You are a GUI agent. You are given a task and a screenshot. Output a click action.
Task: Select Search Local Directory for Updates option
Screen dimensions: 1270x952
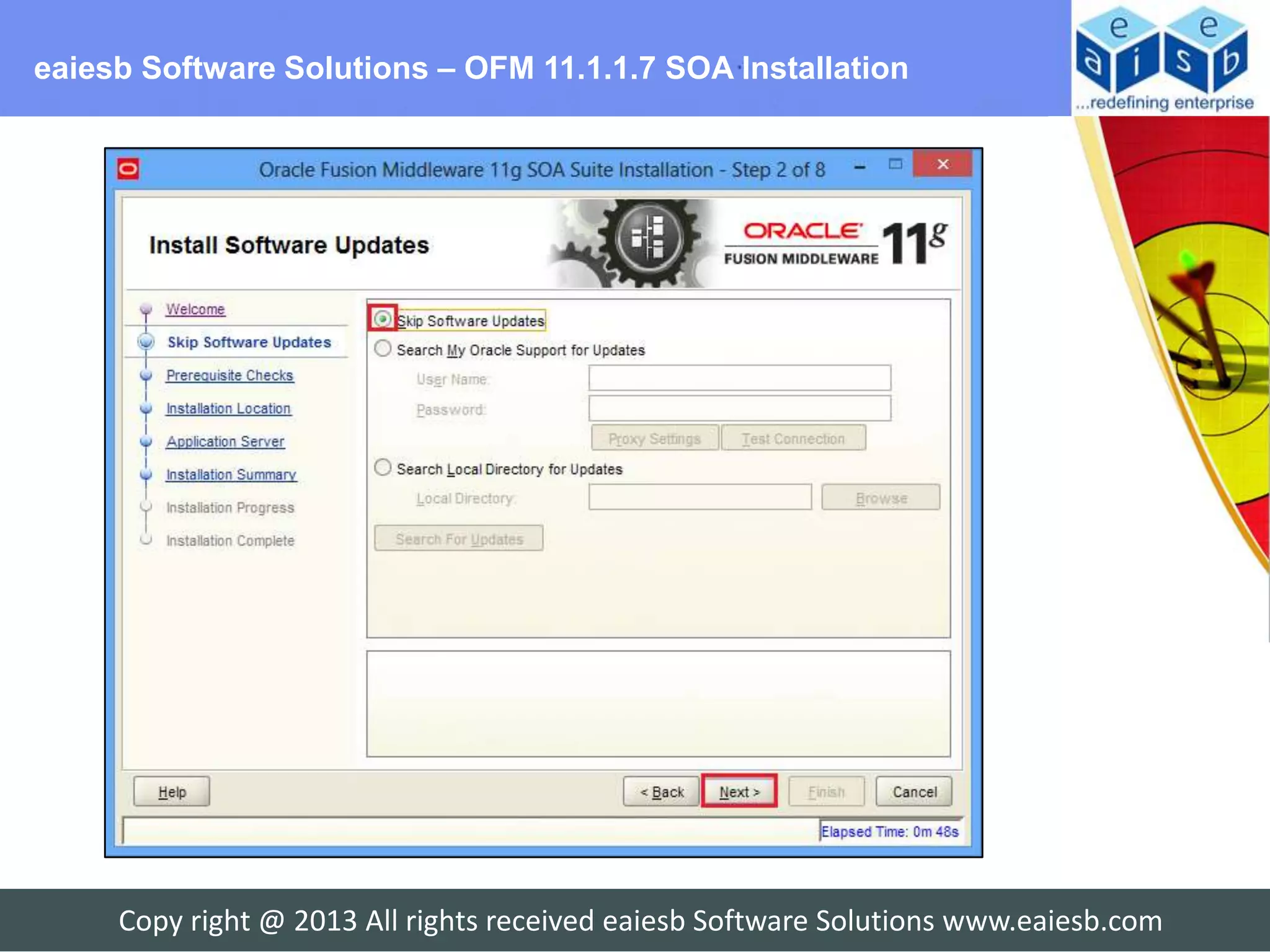(383, 467)
